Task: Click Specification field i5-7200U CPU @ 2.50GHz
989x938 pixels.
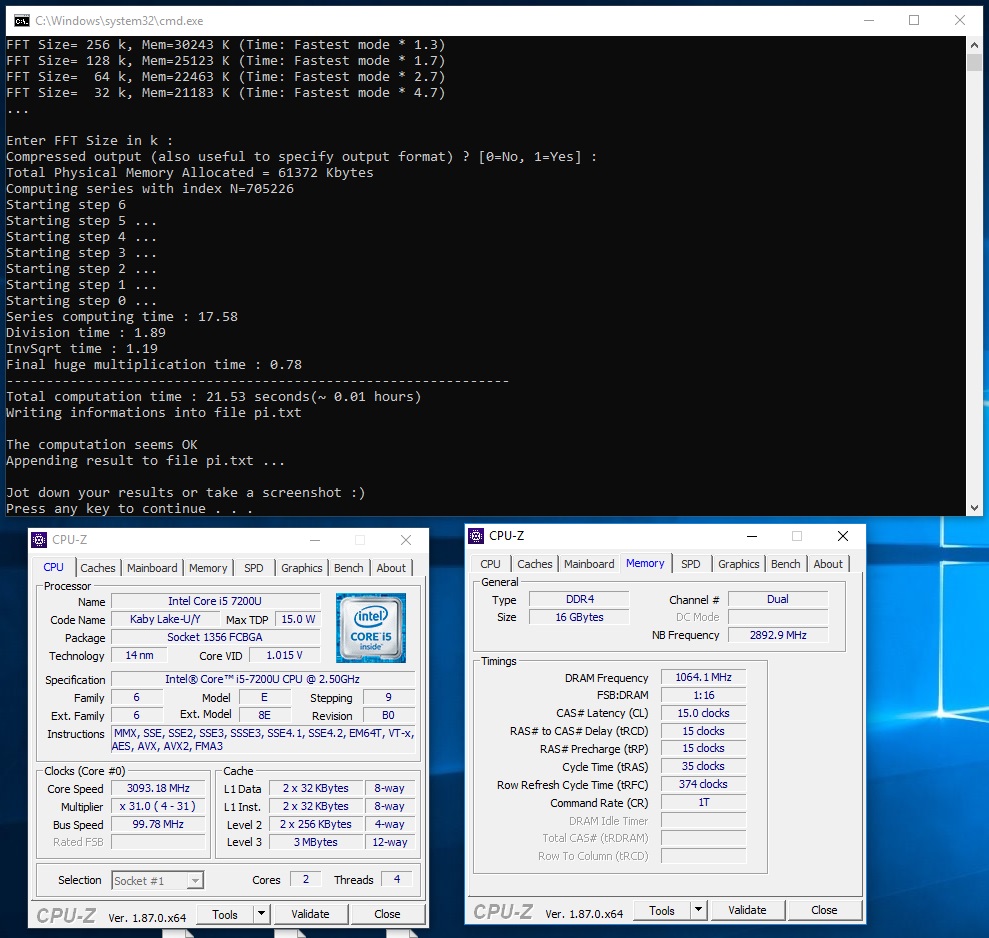Action: point(263,679)
